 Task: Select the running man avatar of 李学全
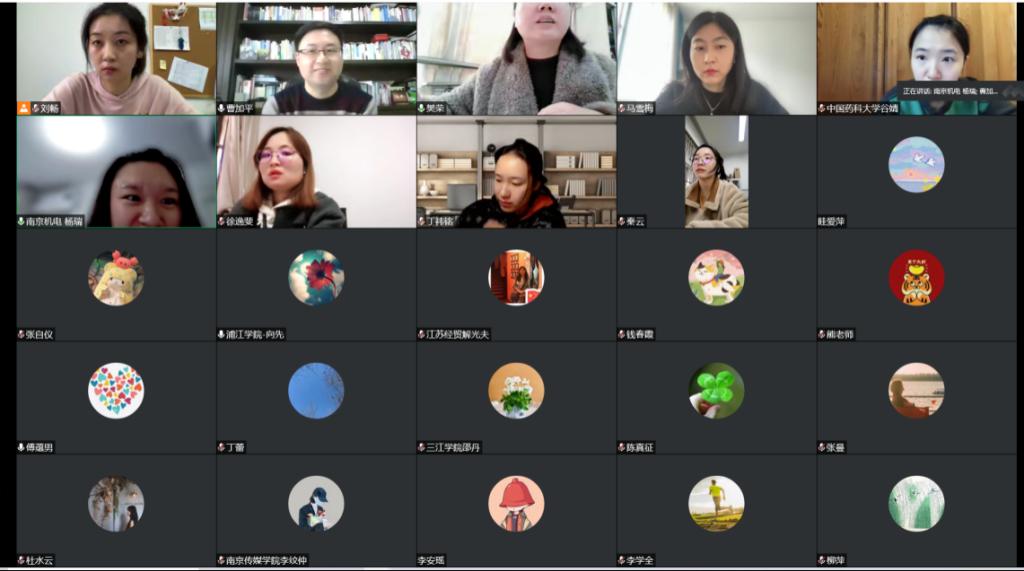click(716, 504)
